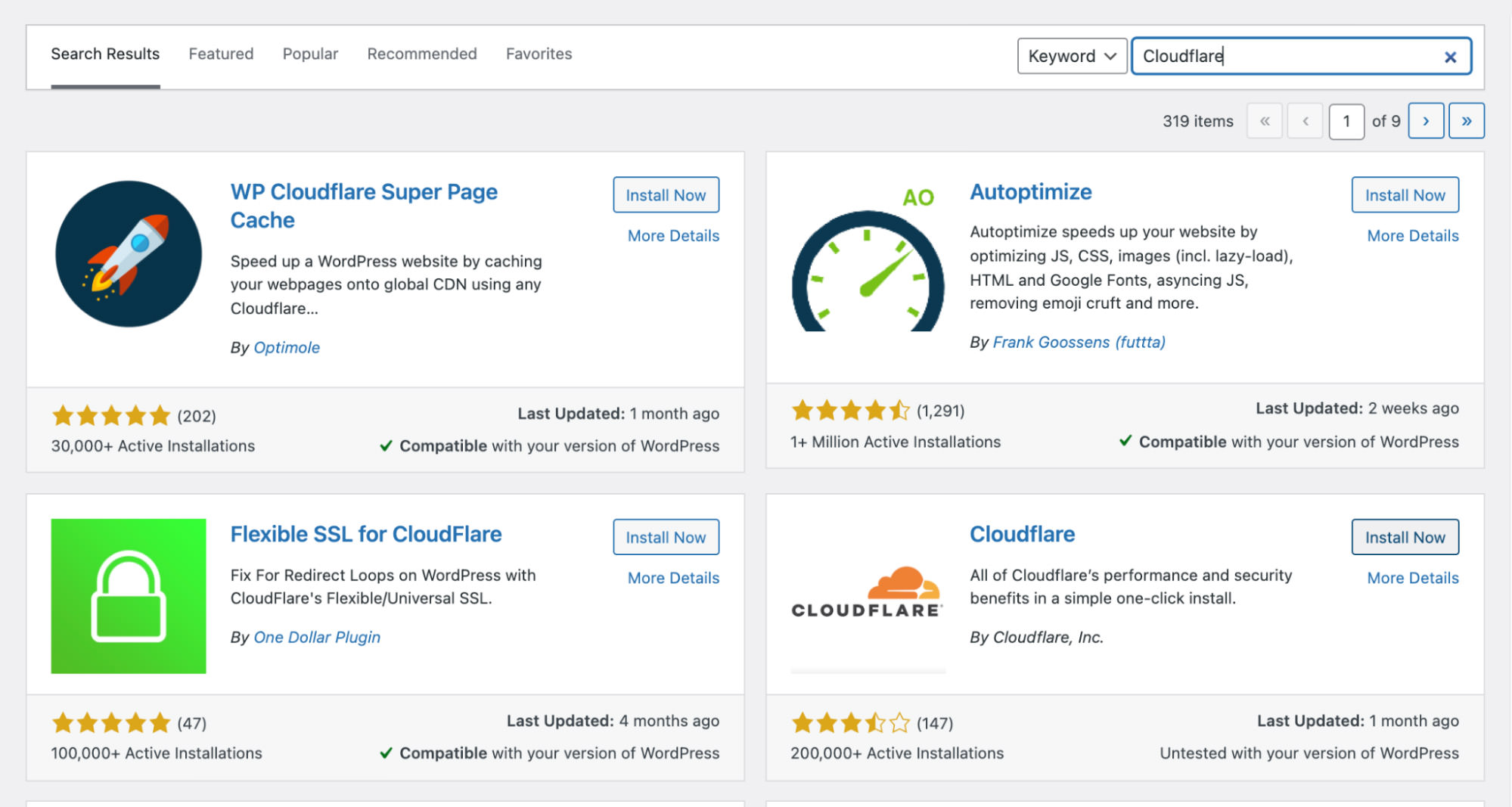Click the 'of 9' total pages text
This screenshot has width=1512, height=807.
(1386, 121)
